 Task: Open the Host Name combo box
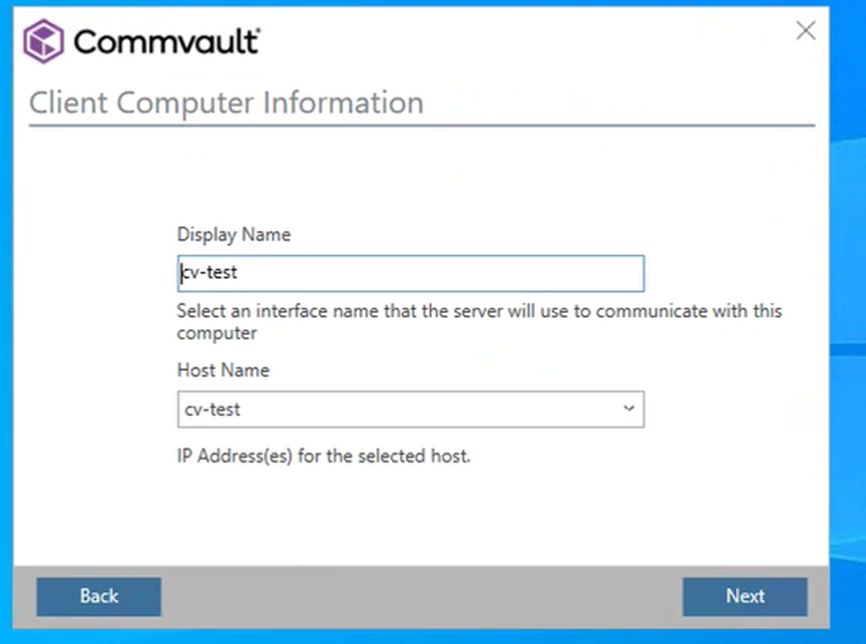(x=411, y=409)
